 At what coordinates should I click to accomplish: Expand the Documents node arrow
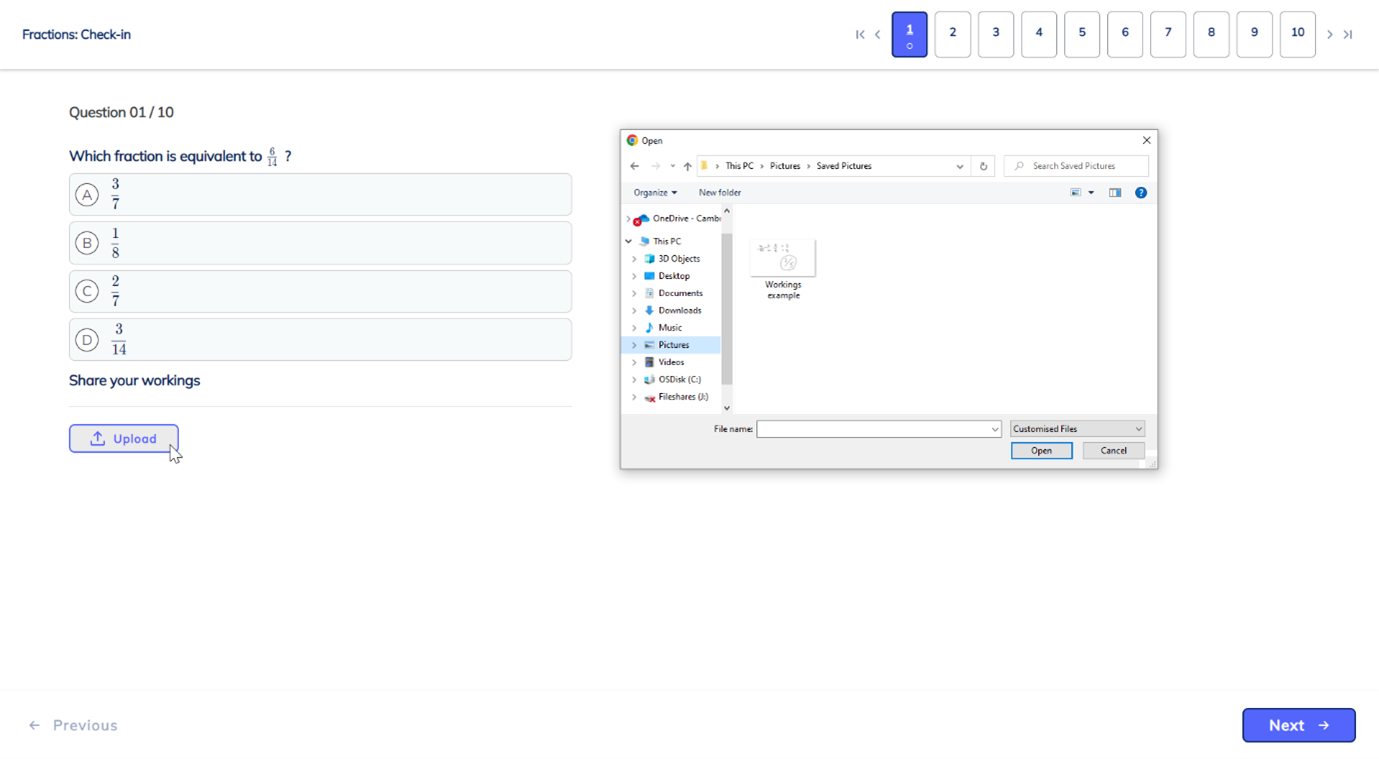634,293
